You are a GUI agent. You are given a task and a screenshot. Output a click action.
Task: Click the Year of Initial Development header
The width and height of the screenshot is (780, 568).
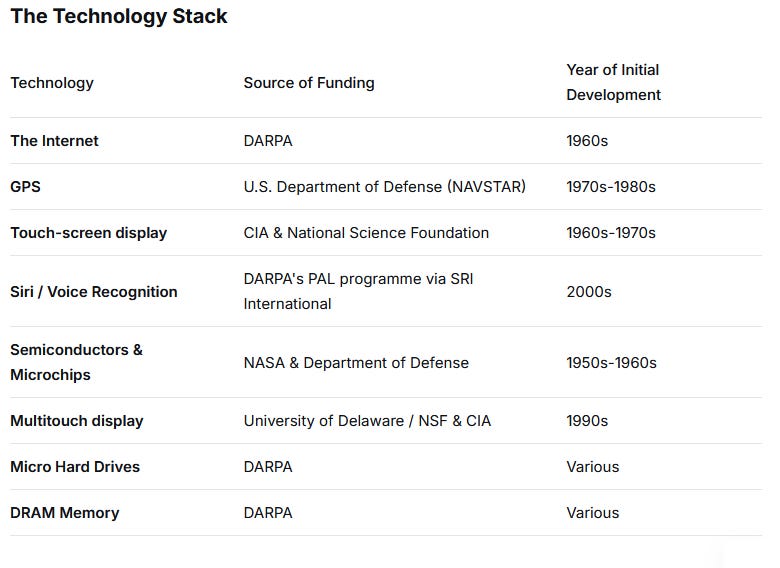[x=613, y=82]
